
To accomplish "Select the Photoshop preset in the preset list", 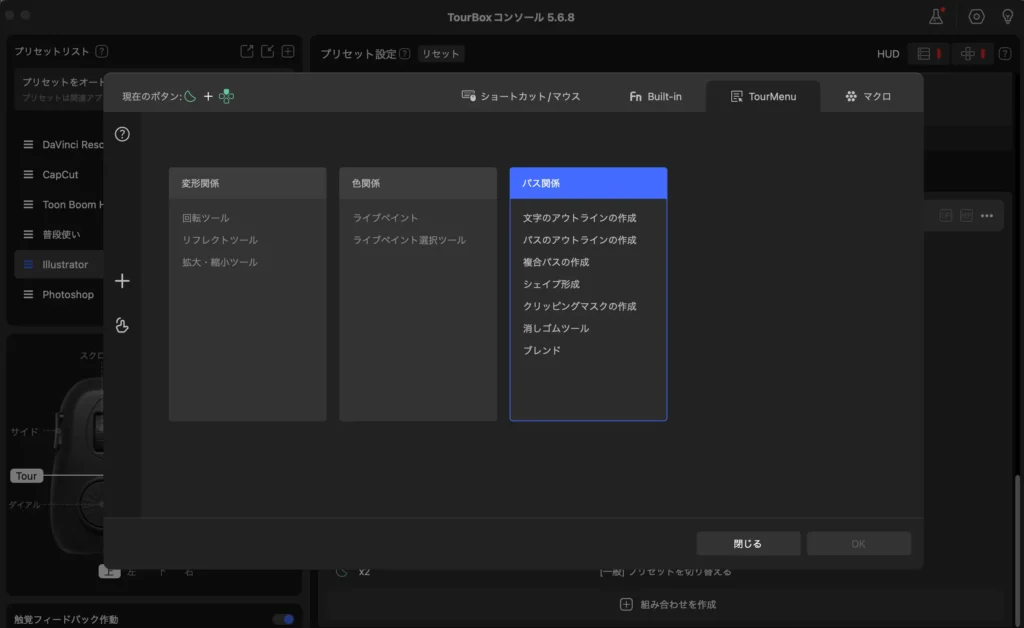I will tap(66, 294).
